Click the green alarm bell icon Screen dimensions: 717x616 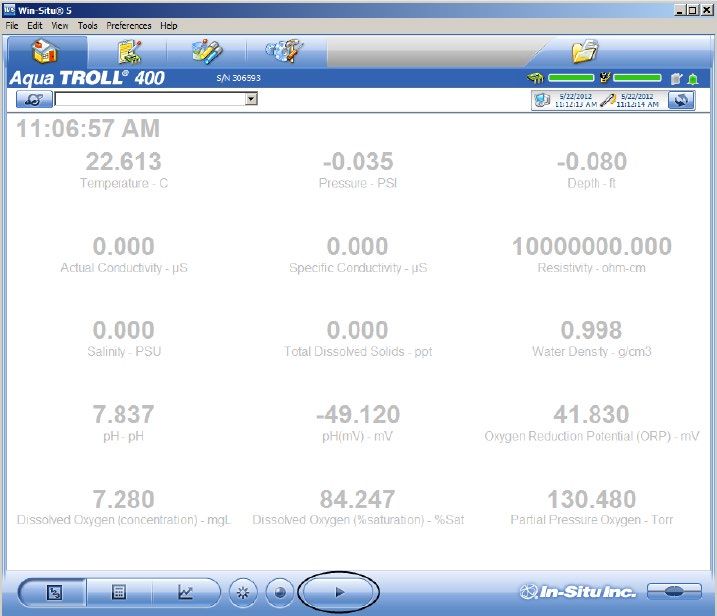[693, 79]
